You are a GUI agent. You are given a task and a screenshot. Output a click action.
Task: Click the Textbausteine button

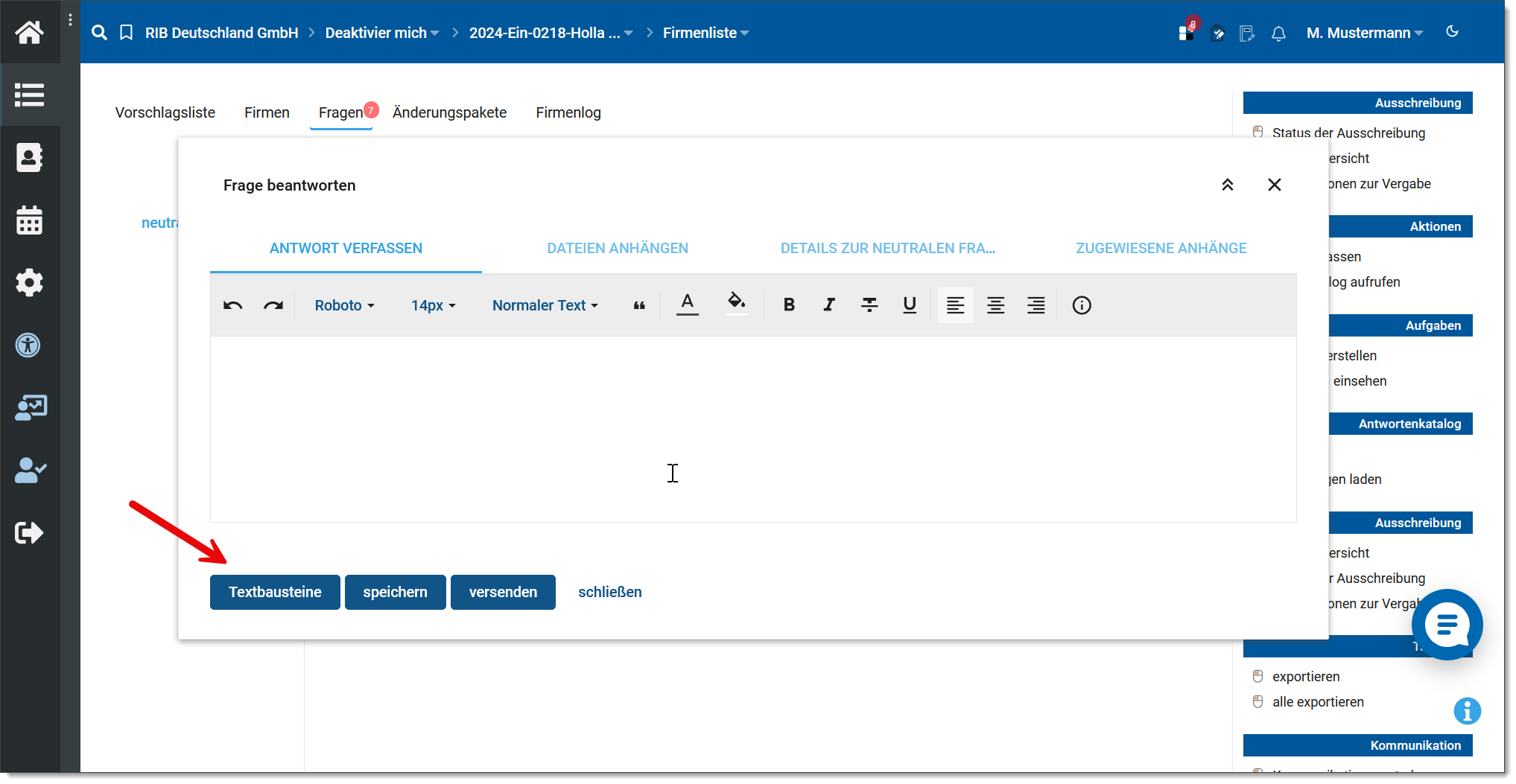point(275,593)
